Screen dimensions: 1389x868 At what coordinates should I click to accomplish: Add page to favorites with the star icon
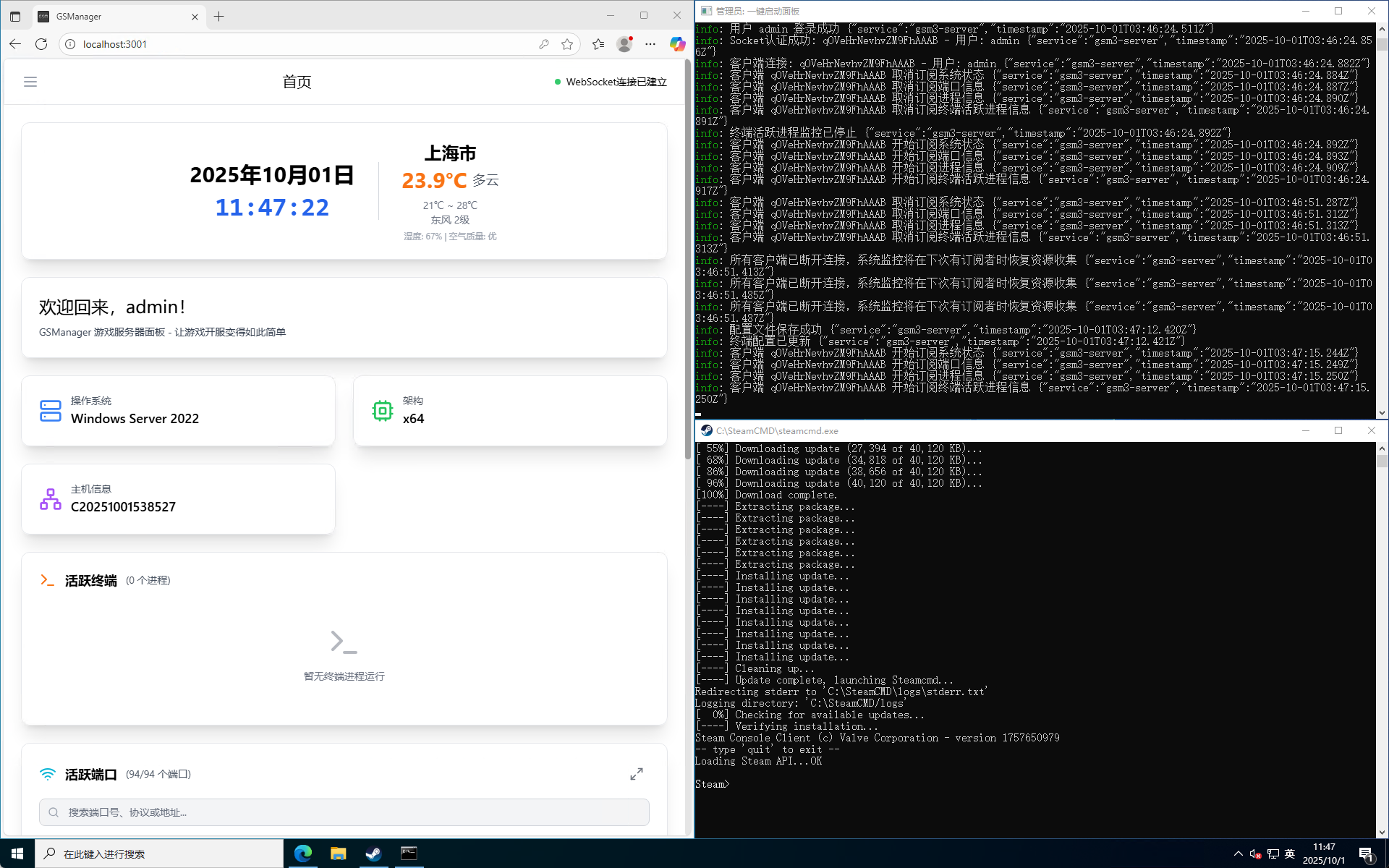point(567,44)
